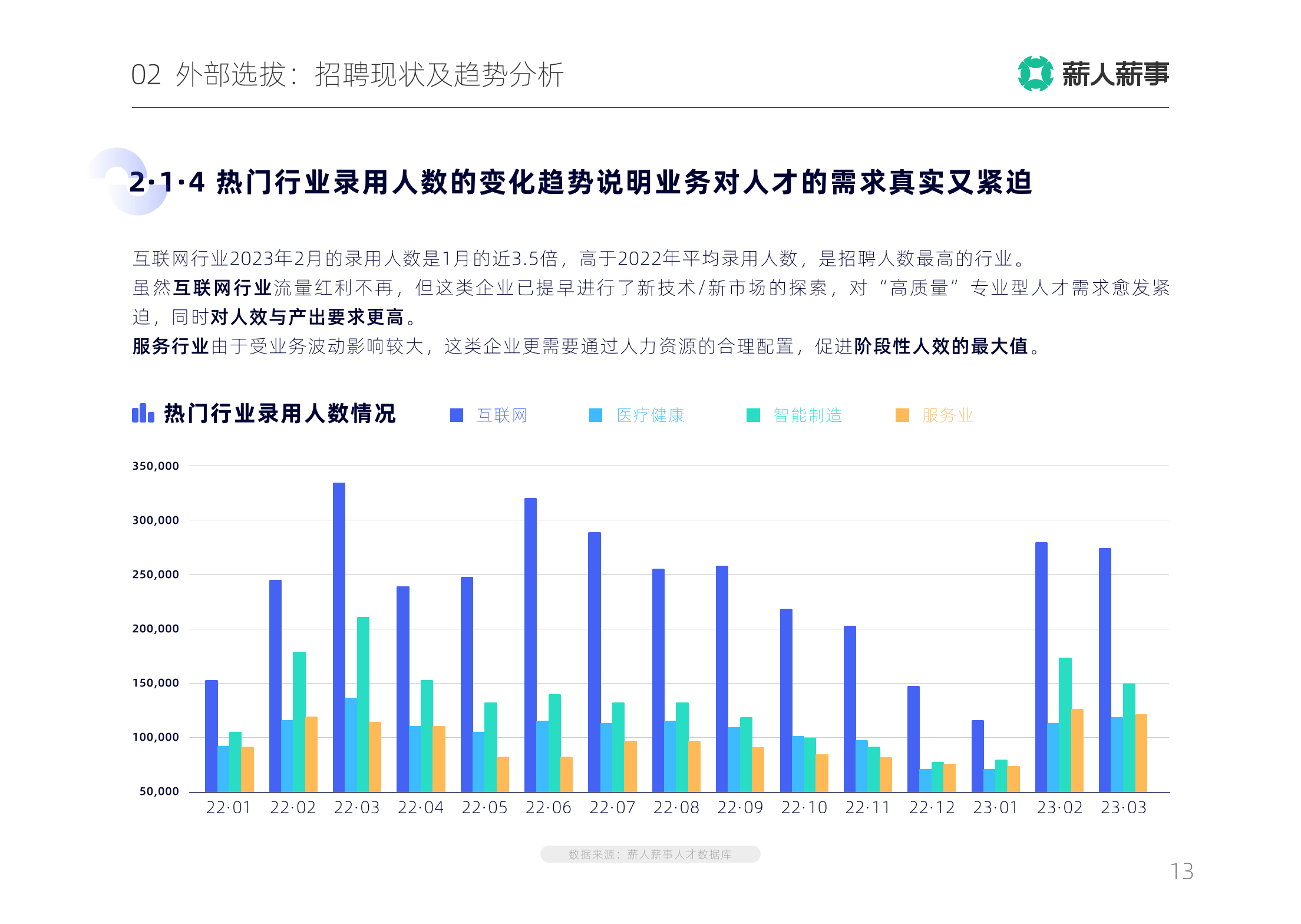Select the 服务业 legend label

[947, 415]
